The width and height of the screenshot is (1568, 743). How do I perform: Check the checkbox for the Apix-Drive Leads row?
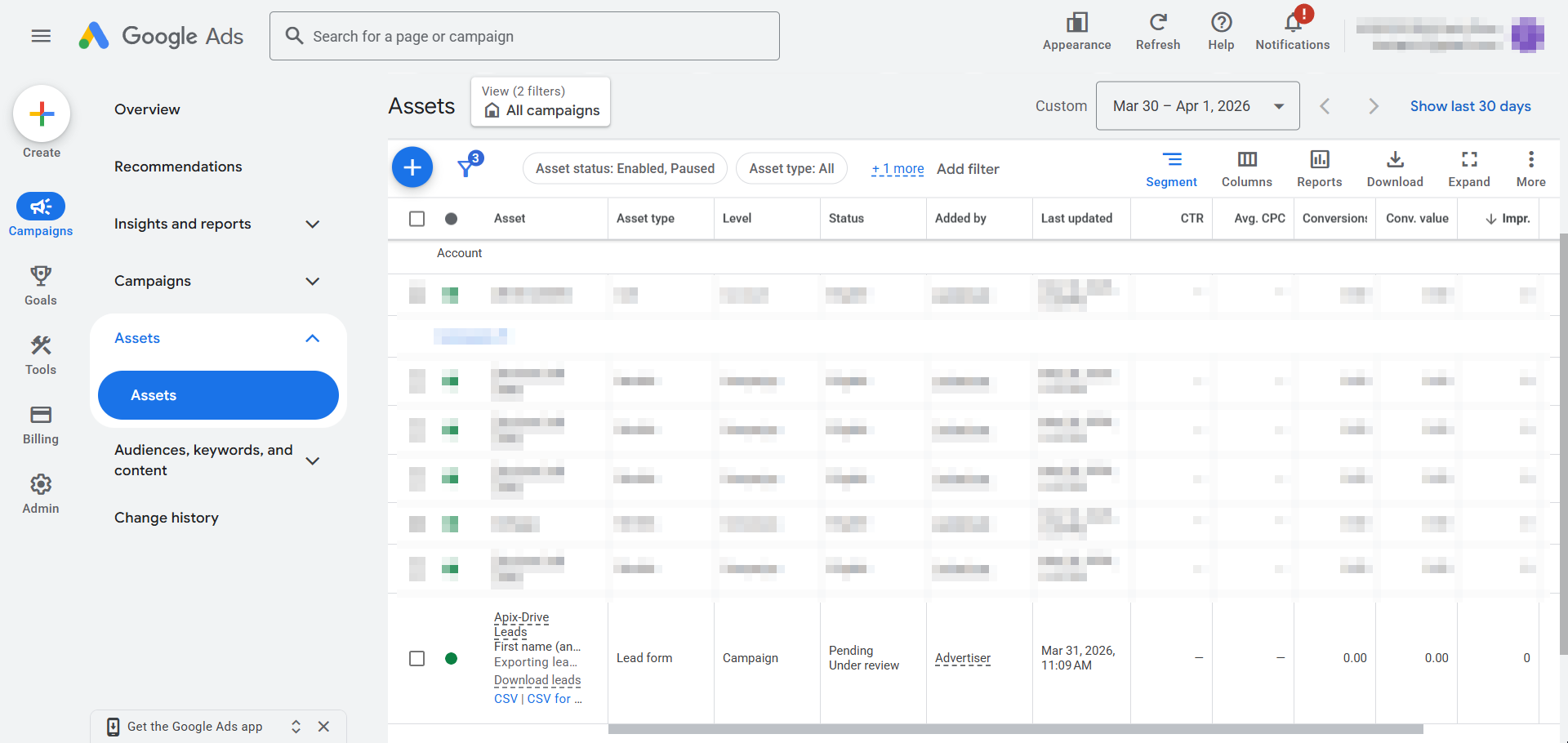(417, 658)
